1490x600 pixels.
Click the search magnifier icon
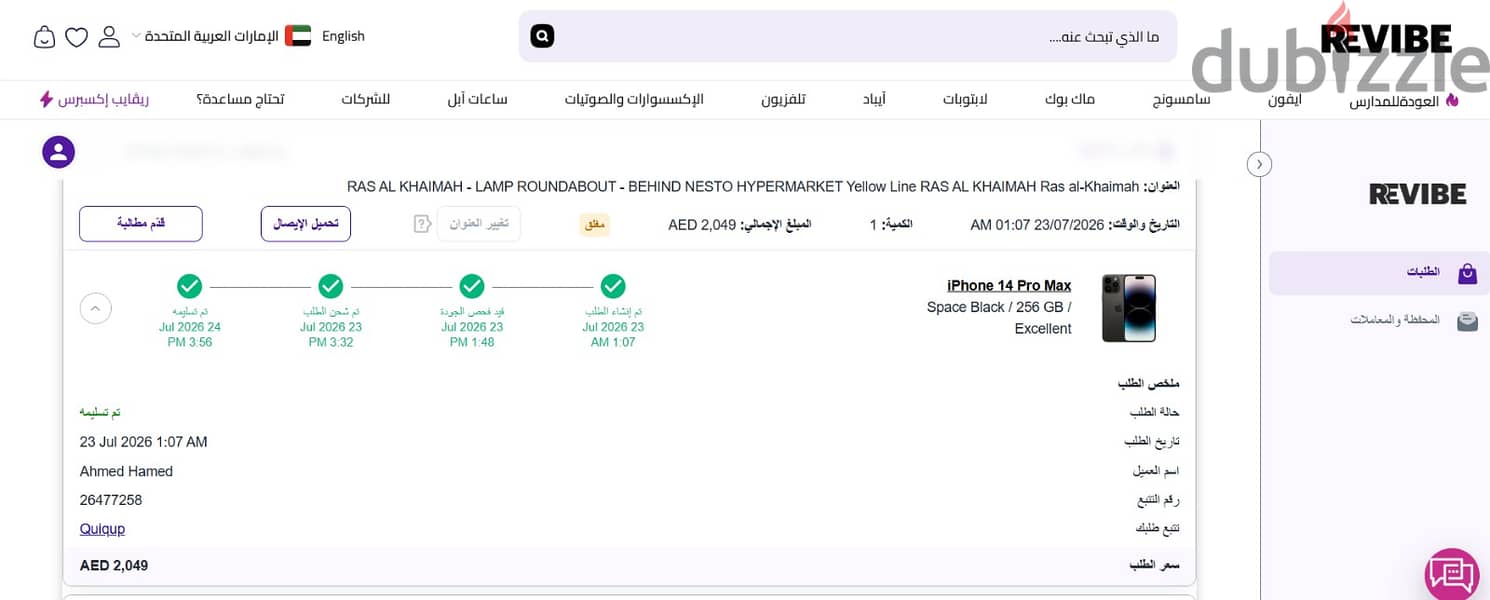pyautogui.click(x=542, y=37)
